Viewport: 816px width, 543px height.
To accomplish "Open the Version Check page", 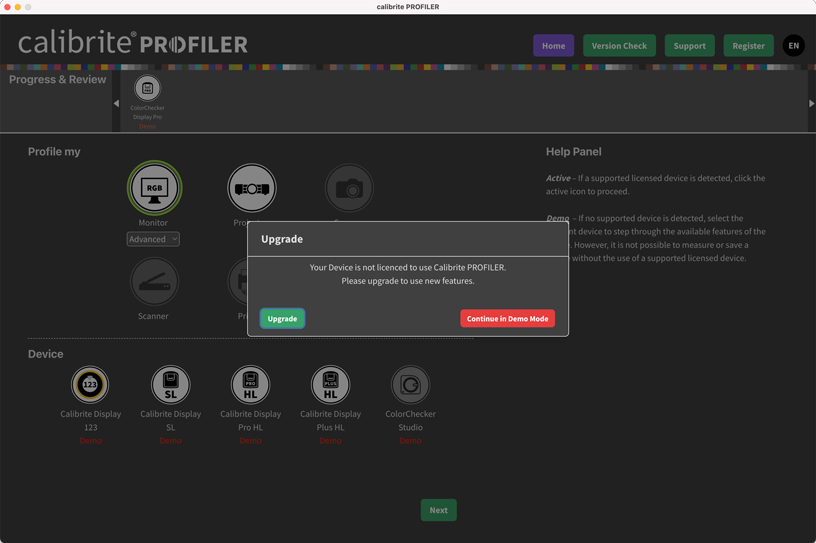I will click(x=619, y=46).
